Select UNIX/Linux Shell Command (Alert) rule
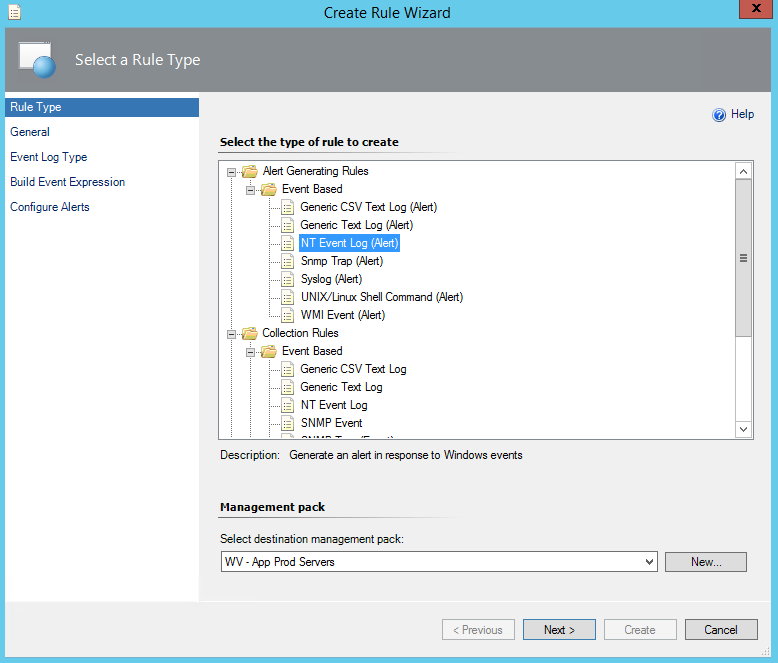This screenshot has width=778, height=663. 381,297
